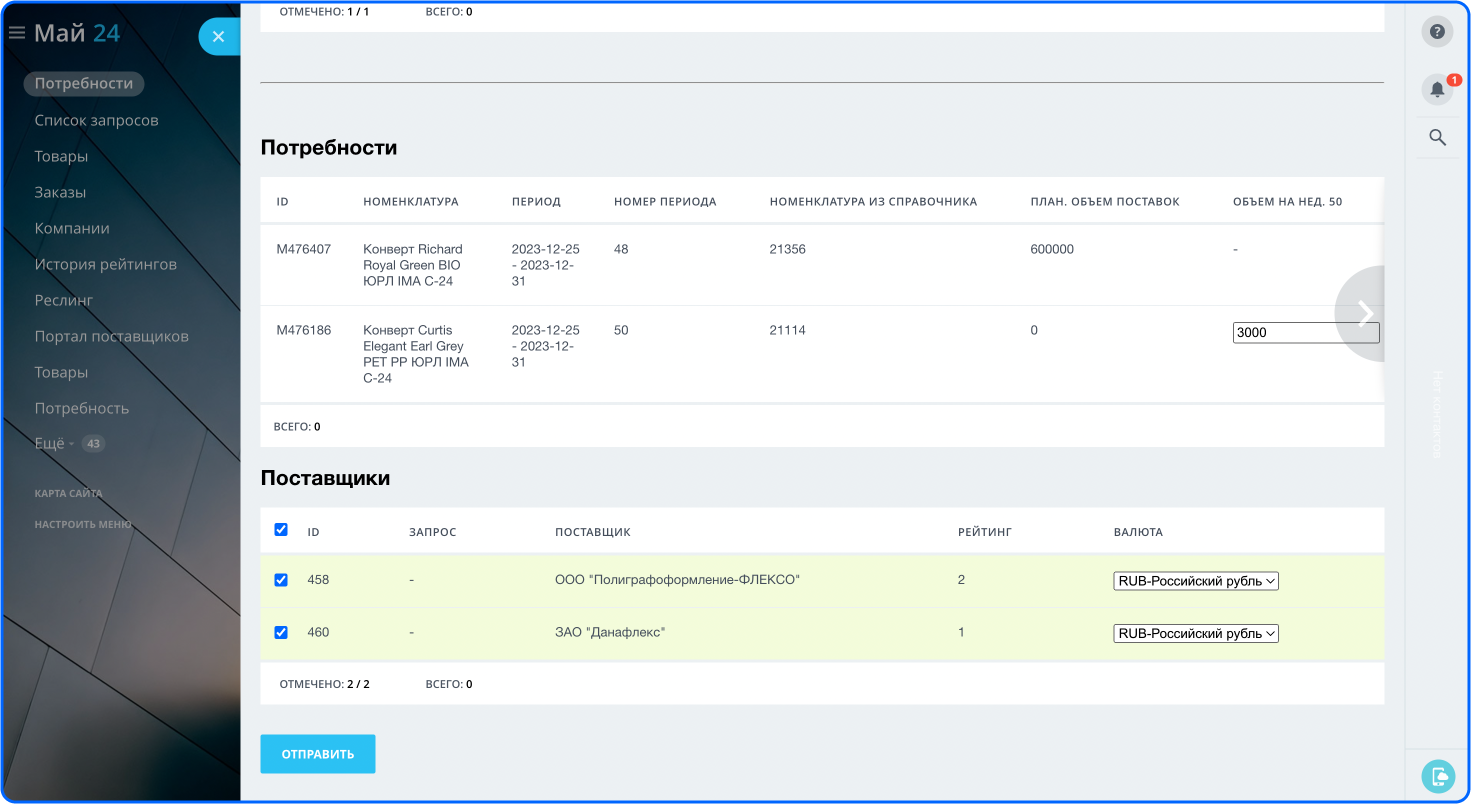Click reference number 21114
Screen dimensions: 1471x804
[788, 330]
